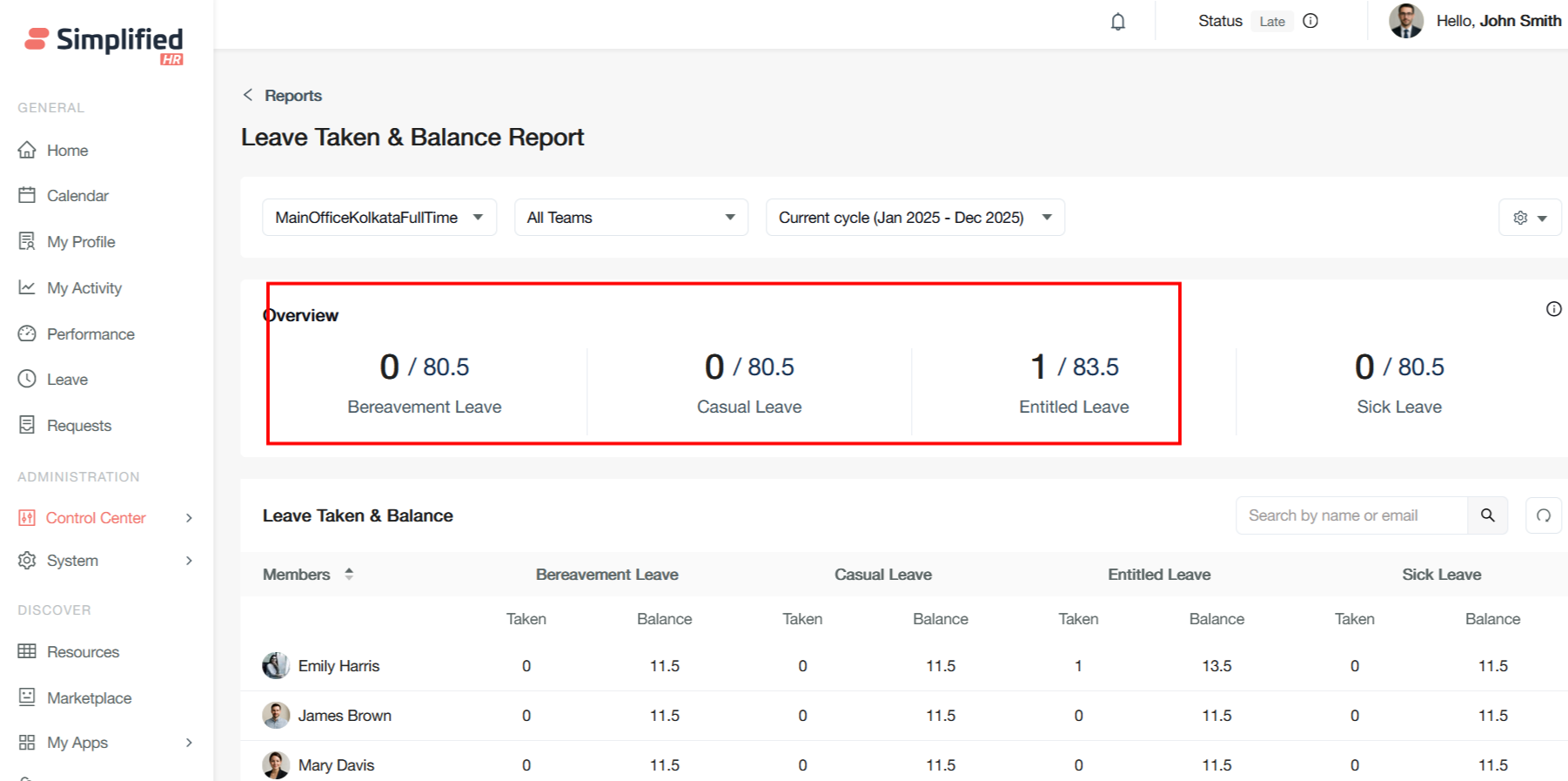Open Performance in the sidebar

click(x=90, y=334)
